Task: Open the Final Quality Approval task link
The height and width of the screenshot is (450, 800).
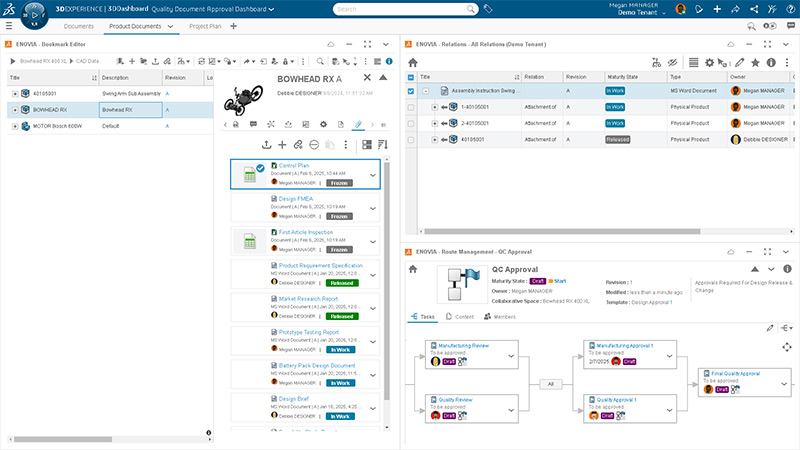Action: pyautogui.click(x=736, y=373)
